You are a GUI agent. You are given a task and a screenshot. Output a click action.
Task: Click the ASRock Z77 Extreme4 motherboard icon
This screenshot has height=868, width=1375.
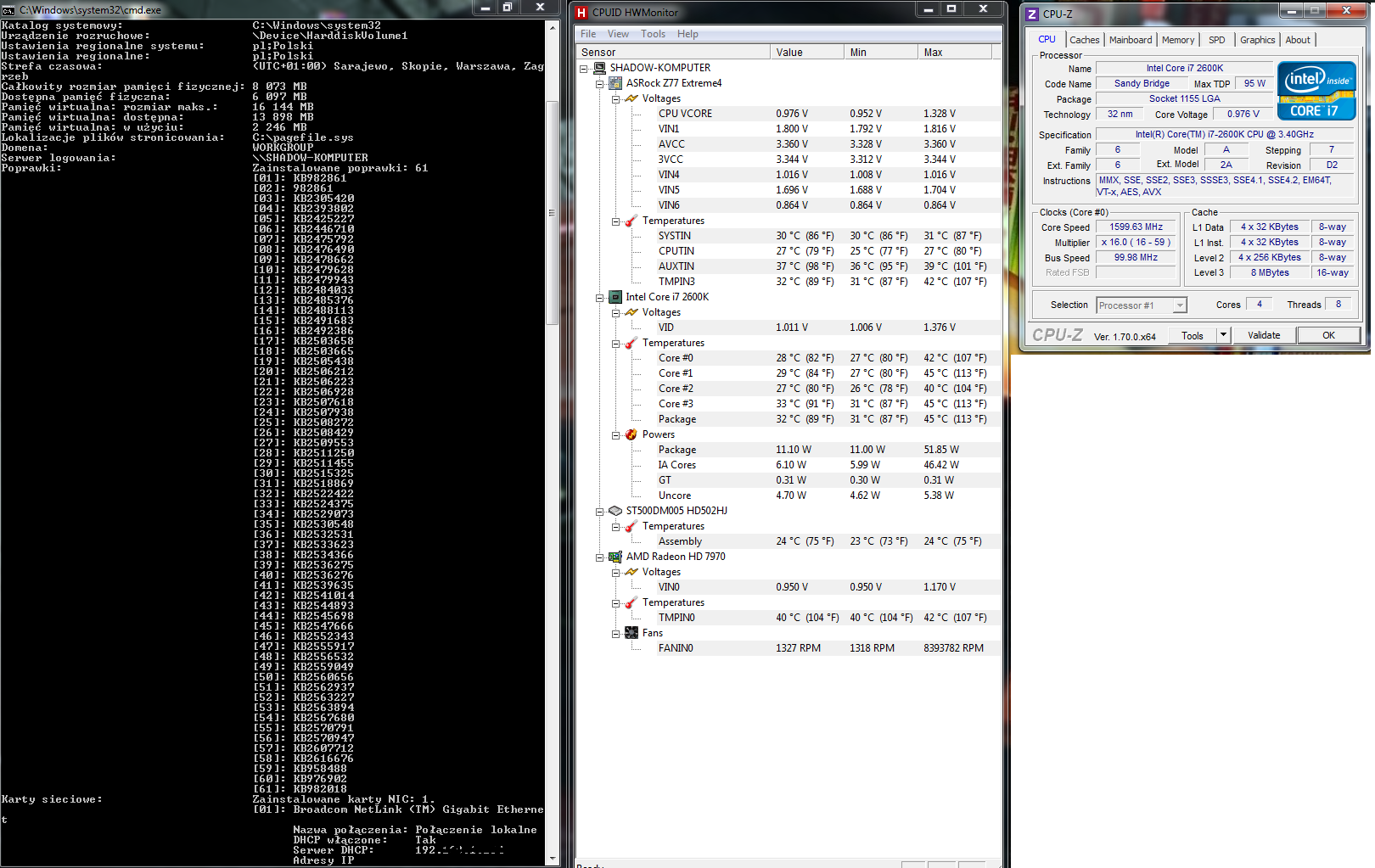coord(615,83)
